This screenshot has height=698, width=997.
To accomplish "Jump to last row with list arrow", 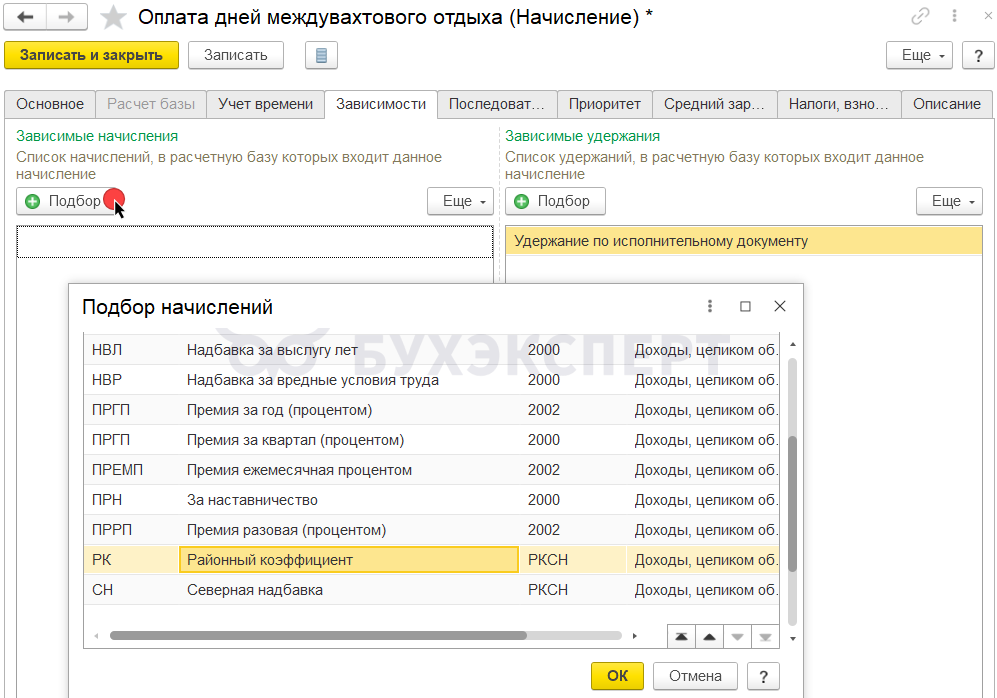I will pos(765,636).
